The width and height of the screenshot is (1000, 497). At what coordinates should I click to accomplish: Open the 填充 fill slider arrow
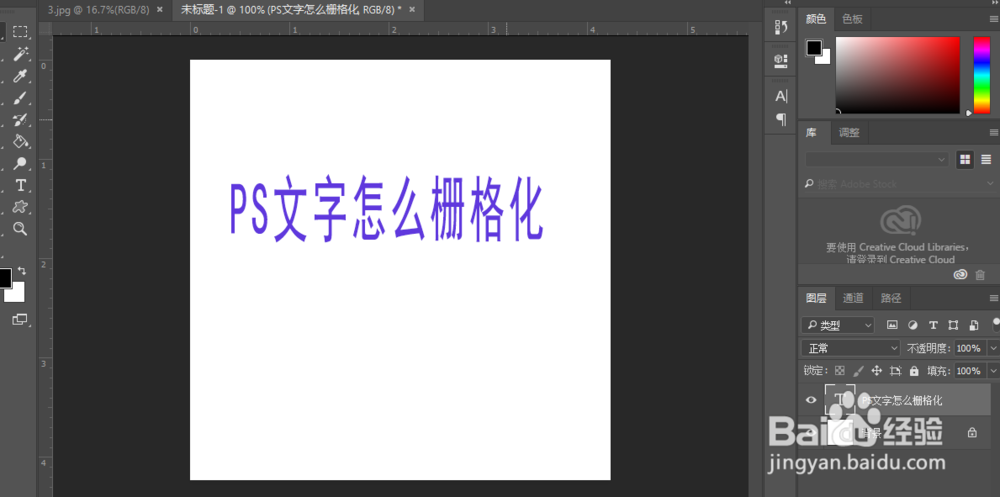tap(994, 370)
